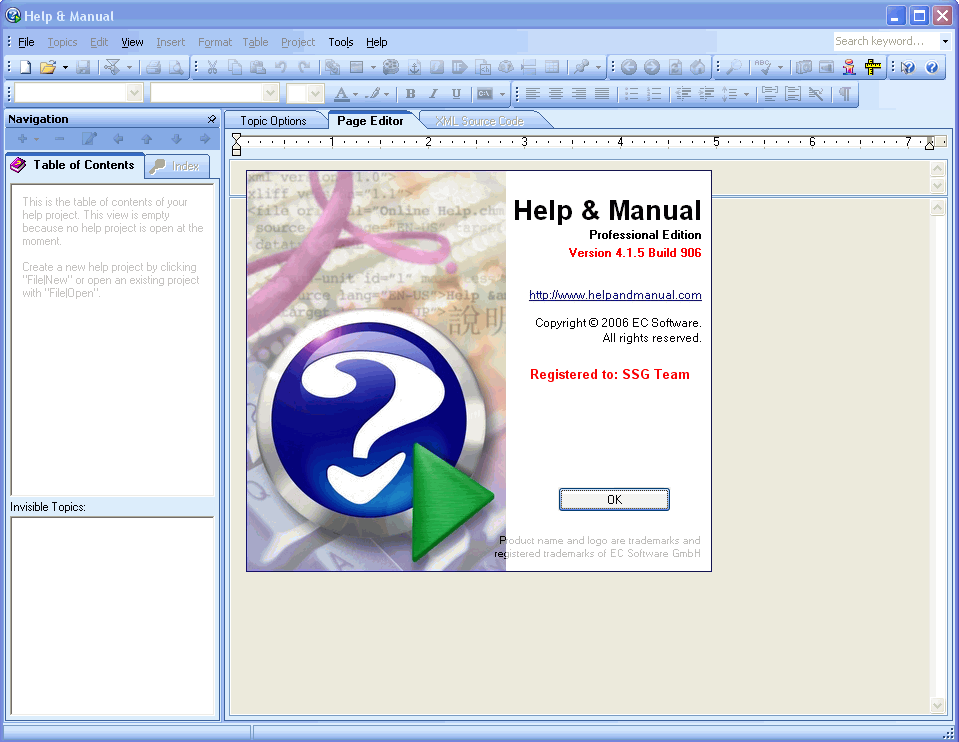Click the highlighter color pen swatch

click(372, 94)
